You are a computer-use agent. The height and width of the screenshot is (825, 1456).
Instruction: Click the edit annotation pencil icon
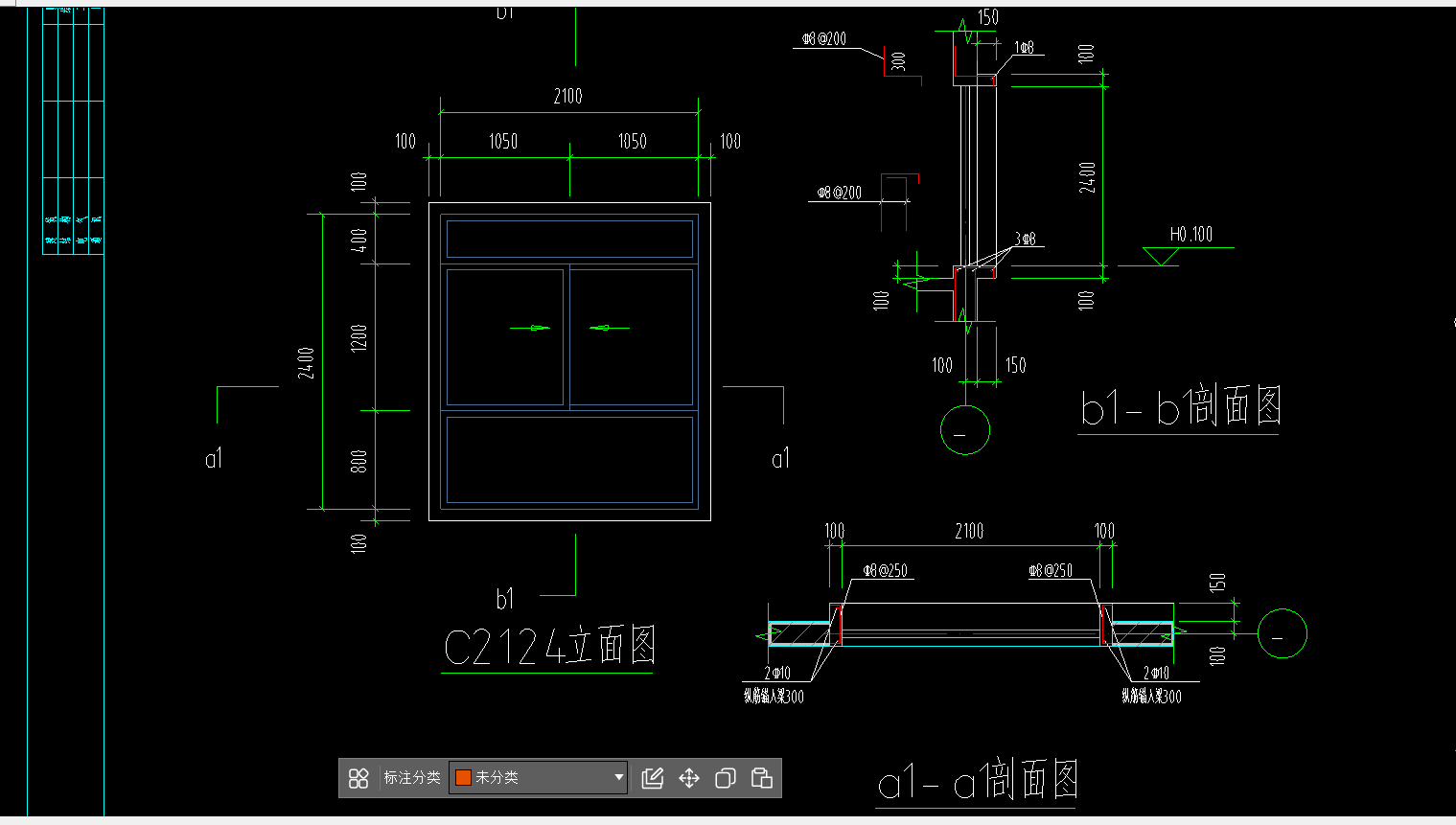pyautogui.click(x=653, y=778)
